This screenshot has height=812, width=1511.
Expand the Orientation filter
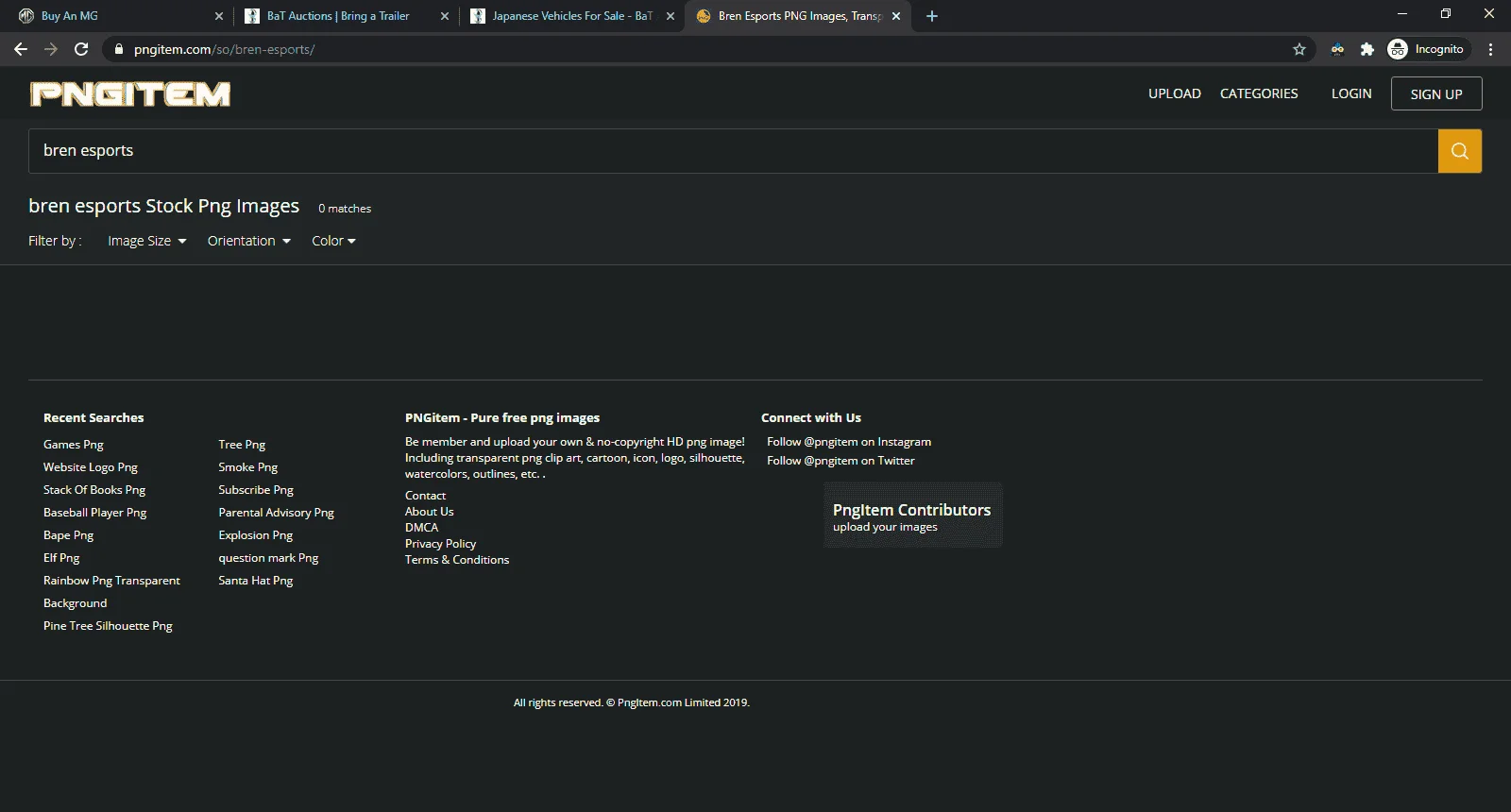coord(248,241)
